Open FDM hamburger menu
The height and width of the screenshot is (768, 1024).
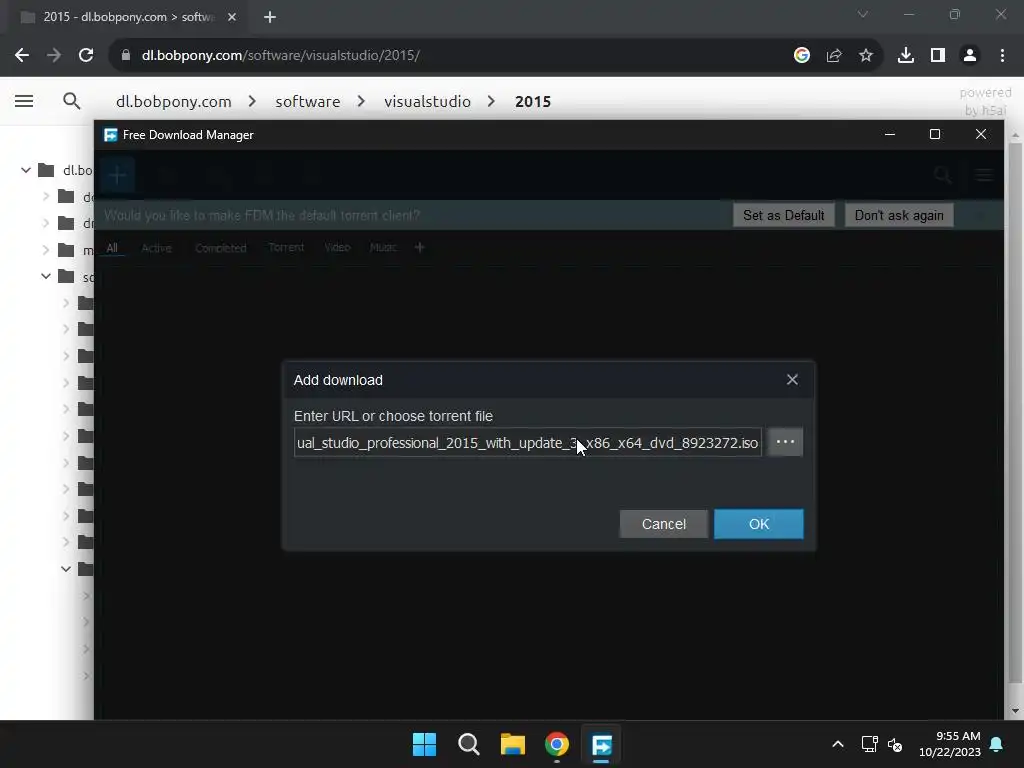[984, 175]
